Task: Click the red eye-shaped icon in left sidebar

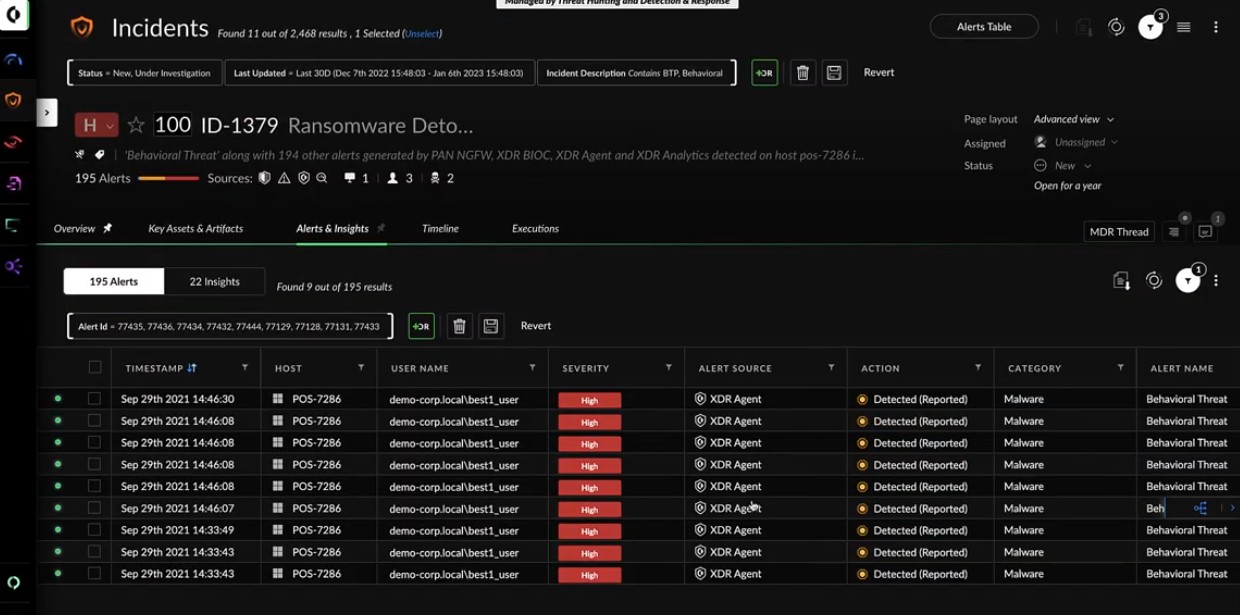Action: pos(13,142)
